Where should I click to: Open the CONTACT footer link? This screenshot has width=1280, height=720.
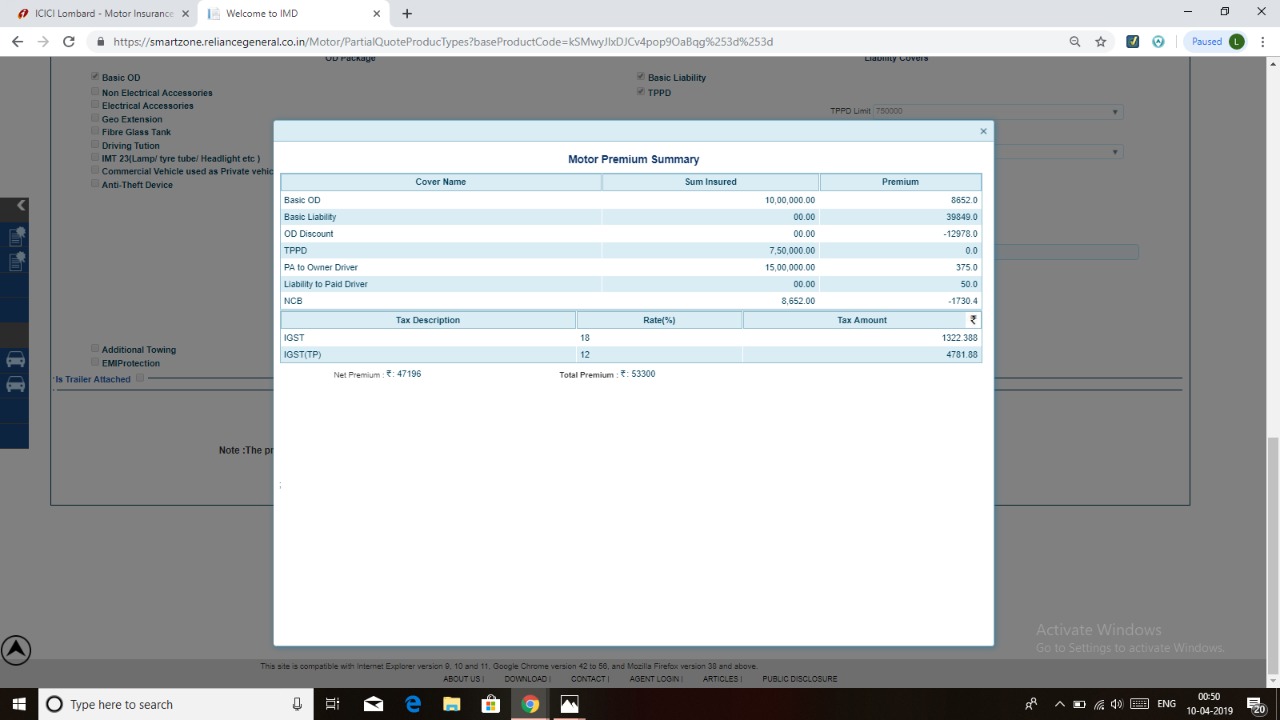(589, 679)
